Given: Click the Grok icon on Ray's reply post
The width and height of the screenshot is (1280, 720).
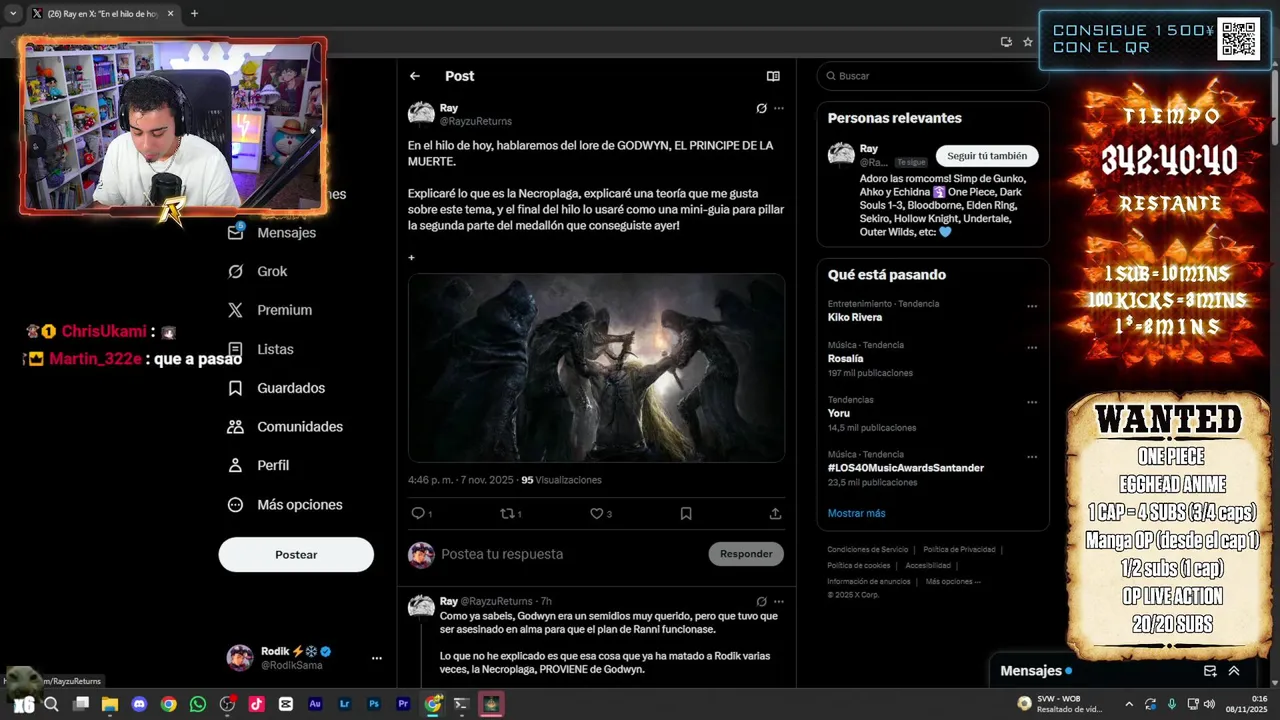Looking at the screenshot, I should tap(761, 602).
